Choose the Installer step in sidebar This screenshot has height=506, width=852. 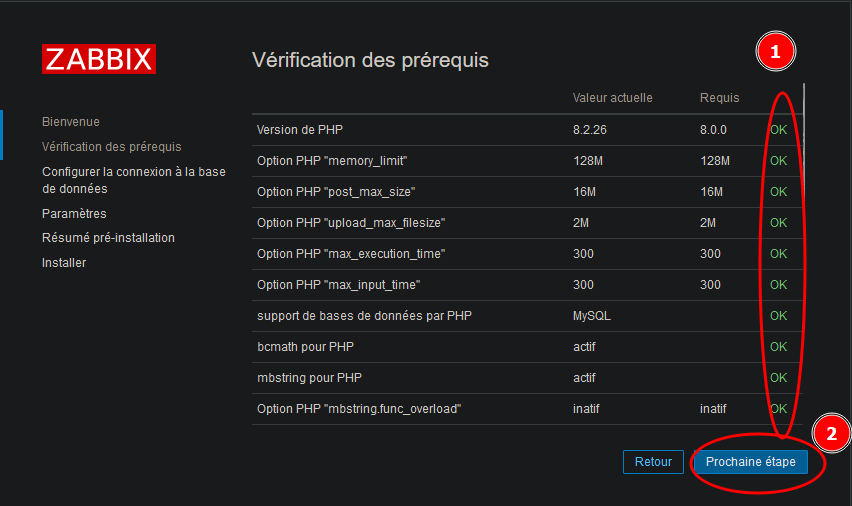[x=64, y=263]
